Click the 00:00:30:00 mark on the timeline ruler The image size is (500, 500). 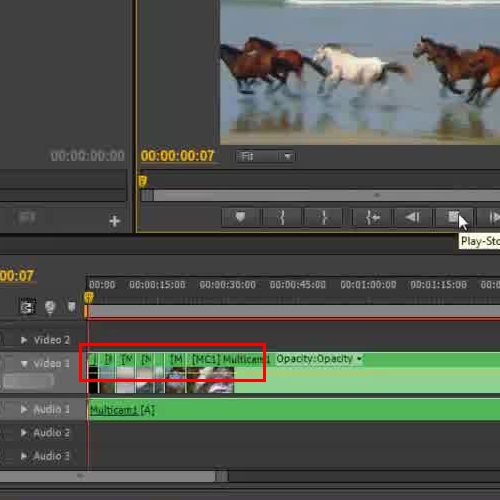point(228,285)
